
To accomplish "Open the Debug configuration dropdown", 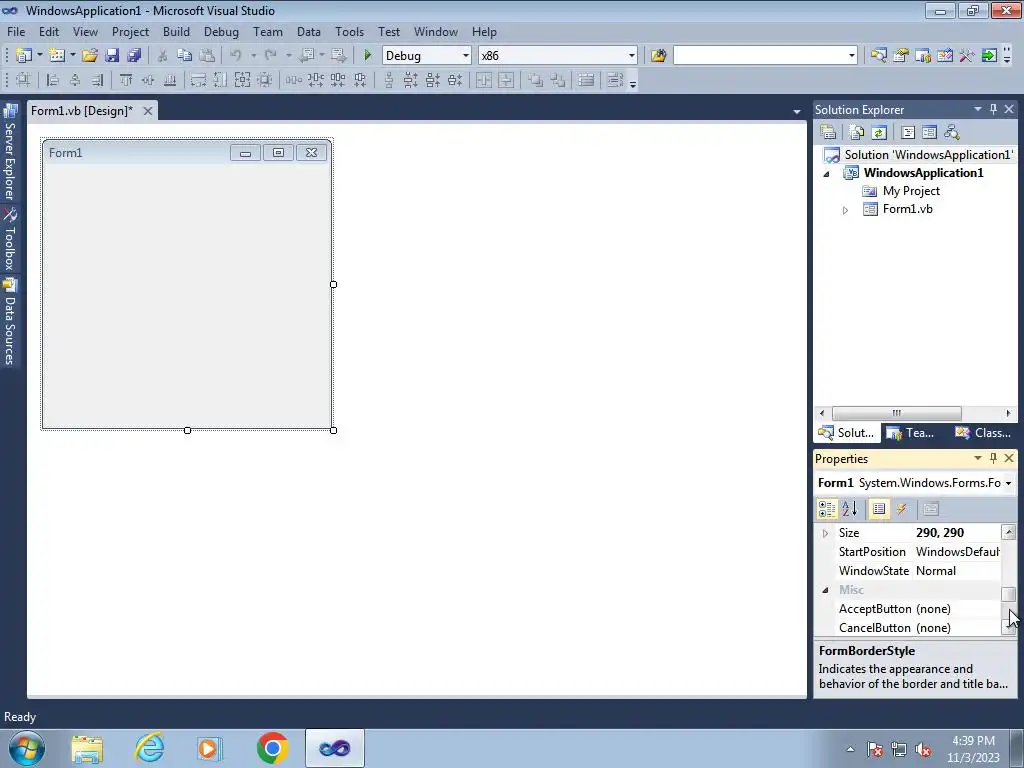I will point(466,56).
